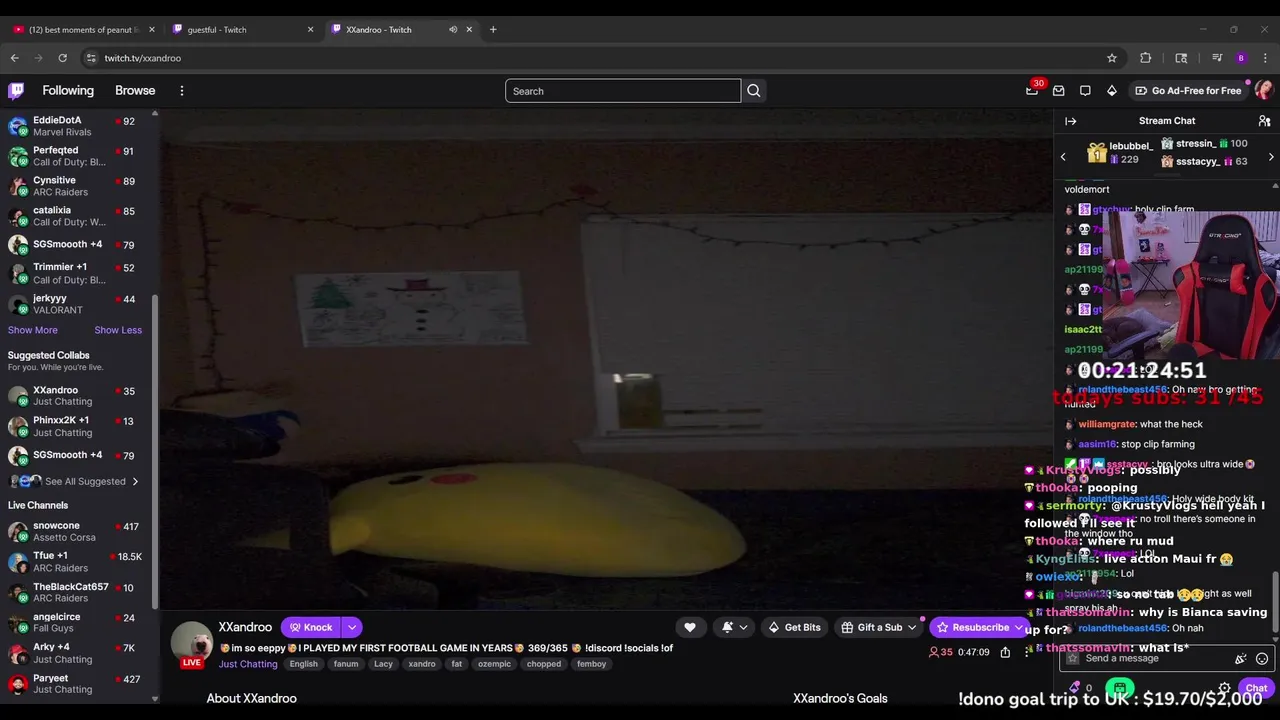Collapse the Stream Chat panel
This screenshot has width=1280, height=720.
point(1071,121)
